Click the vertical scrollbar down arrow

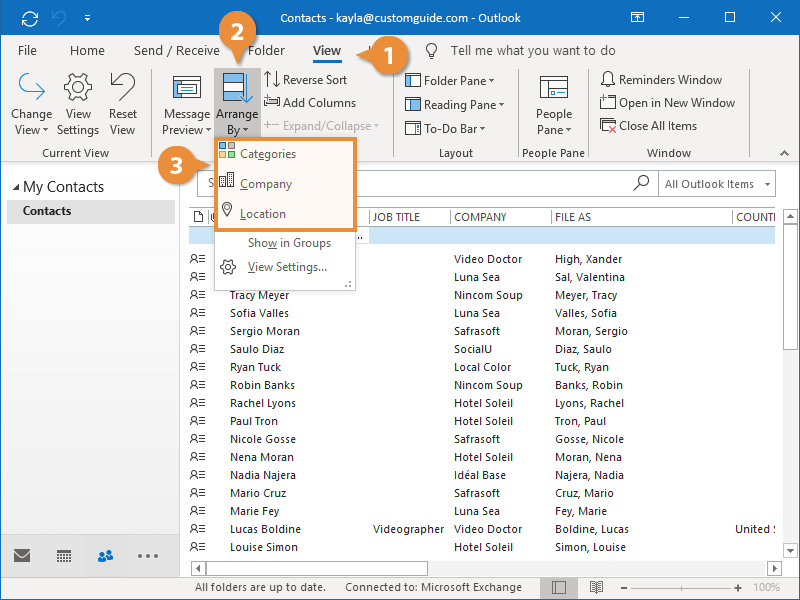(x=790, y=551)
